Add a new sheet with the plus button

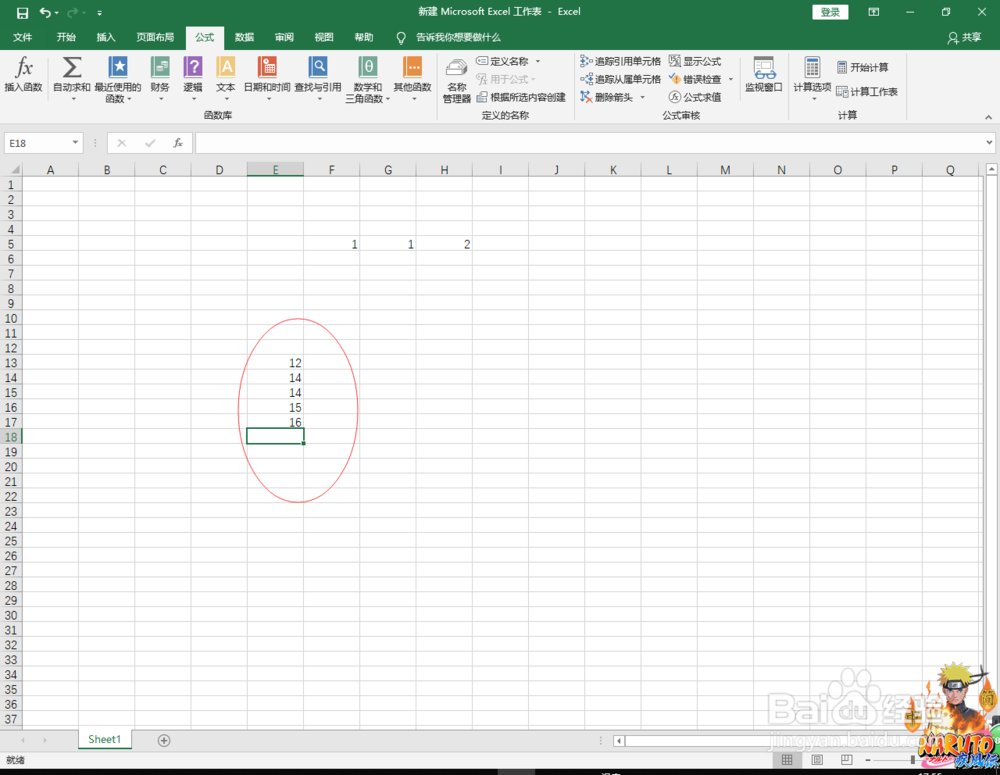(x=164, y=741)
